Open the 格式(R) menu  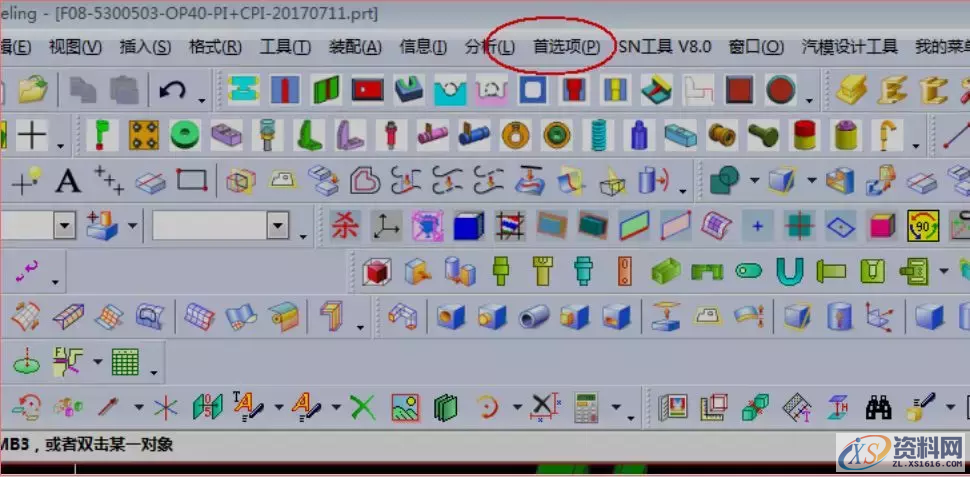pos(215,47)
